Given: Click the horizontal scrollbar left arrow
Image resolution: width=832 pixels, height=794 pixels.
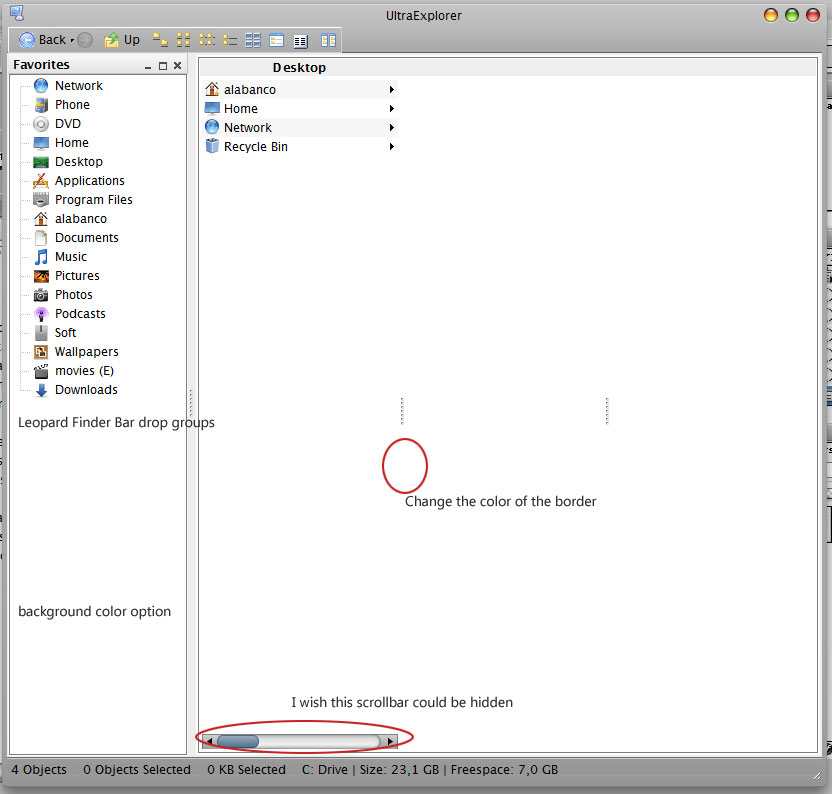Looking at the screenshot, I should [x=209, y=741].
